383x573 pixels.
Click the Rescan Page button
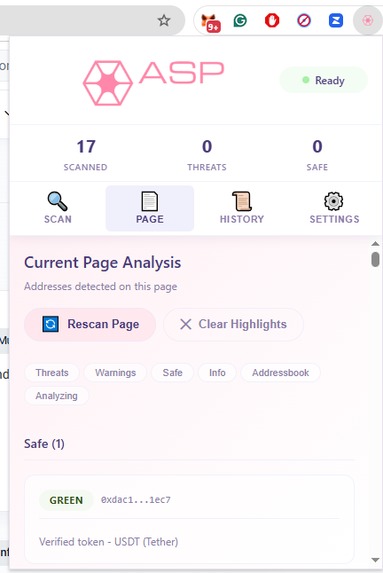pyautogui.click(x=90, y=325)
